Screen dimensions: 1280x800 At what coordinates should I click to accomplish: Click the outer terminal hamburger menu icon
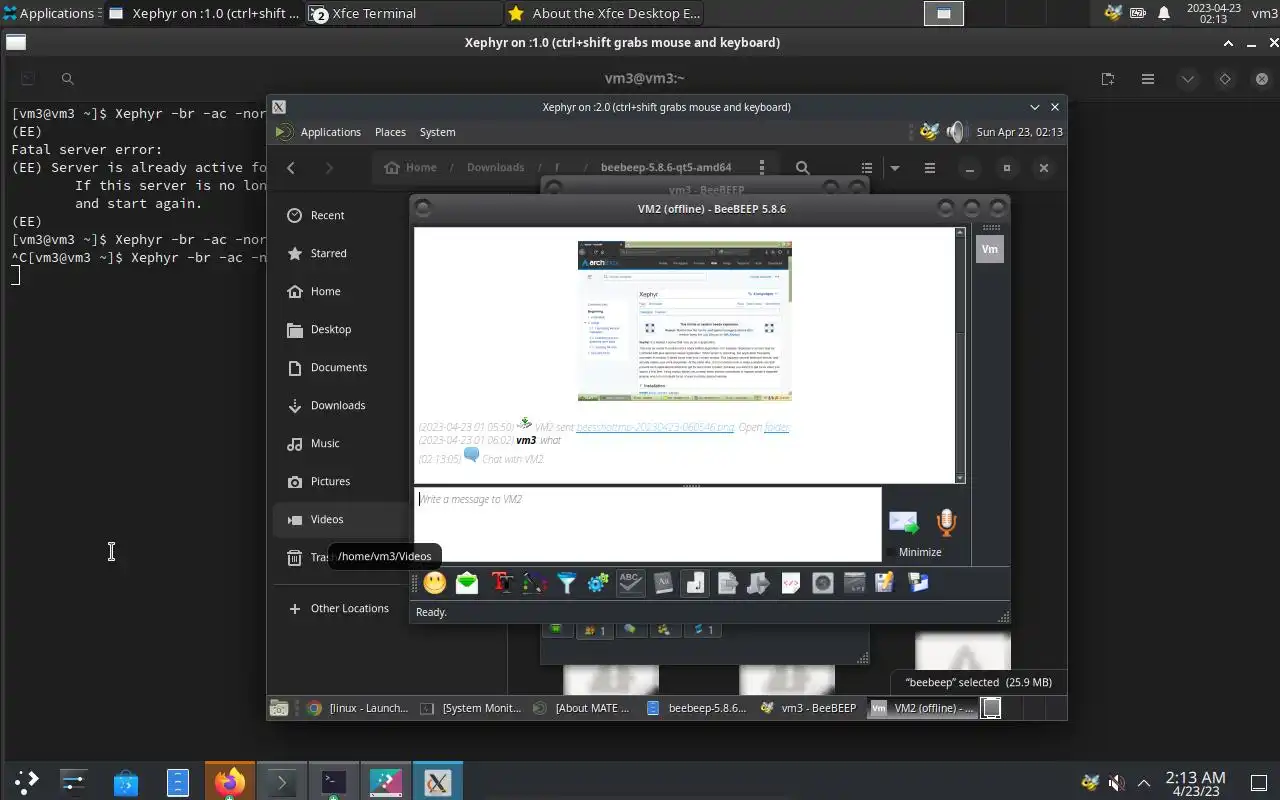[1148, 79]
